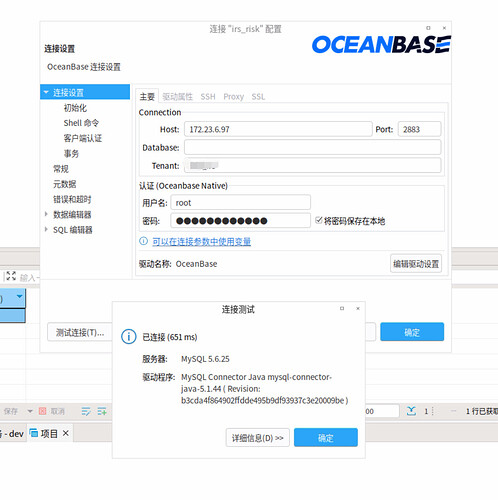498x500 pixels.
Task: Open the save dropdown arrow next to 保存
Action: (x=30, y=411)
